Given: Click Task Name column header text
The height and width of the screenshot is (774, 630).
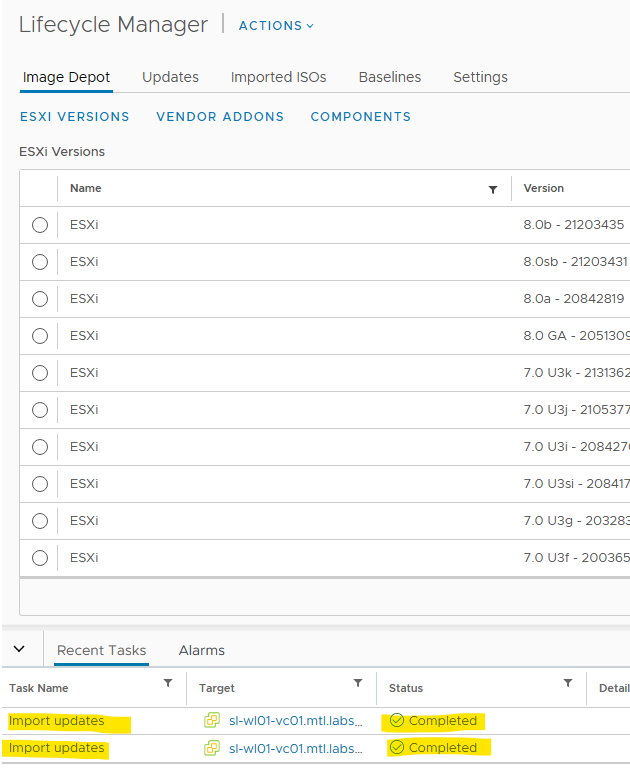Looking at the screenshot, I should click(x=39, y=688).
